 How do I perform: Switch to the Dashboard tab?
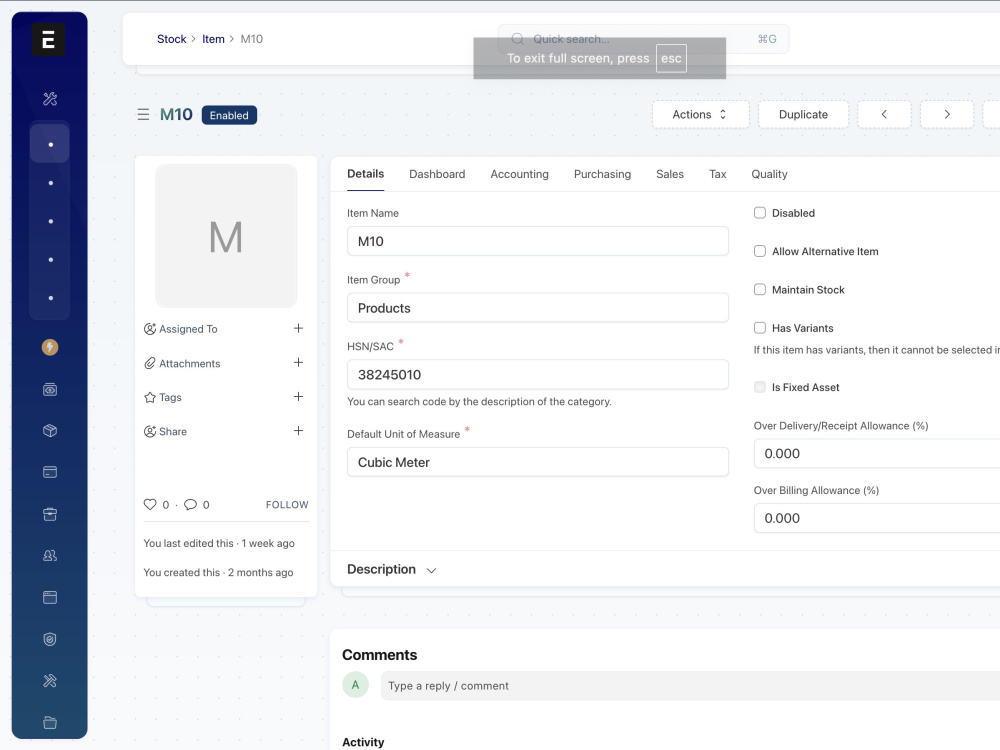(437, 174)
